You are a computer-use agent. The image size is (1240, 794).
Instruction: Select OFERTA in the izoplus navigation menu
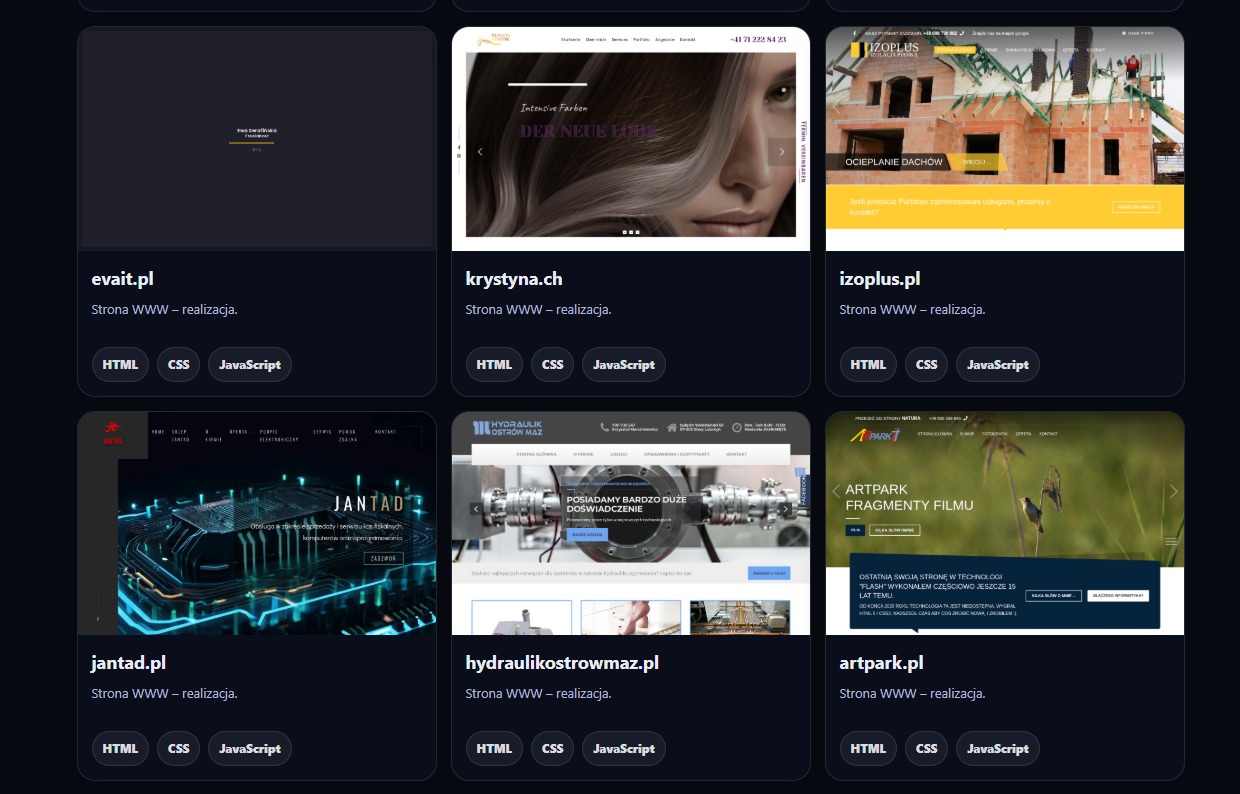click(1070, 49)
